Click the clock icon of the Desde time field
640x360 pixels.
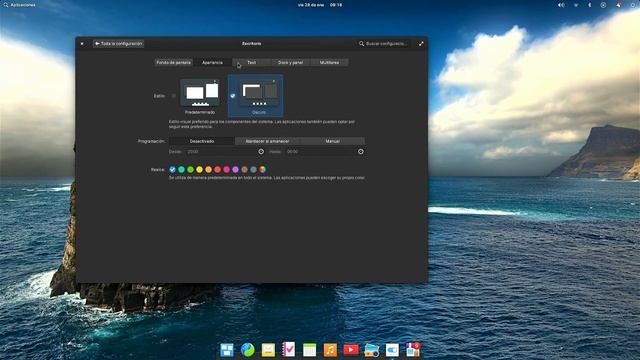[x=261, y=151]
